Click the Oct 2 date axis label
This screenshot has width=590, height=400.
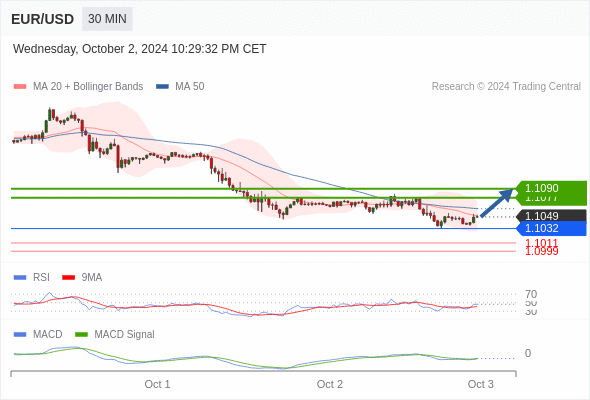[330, 384]
